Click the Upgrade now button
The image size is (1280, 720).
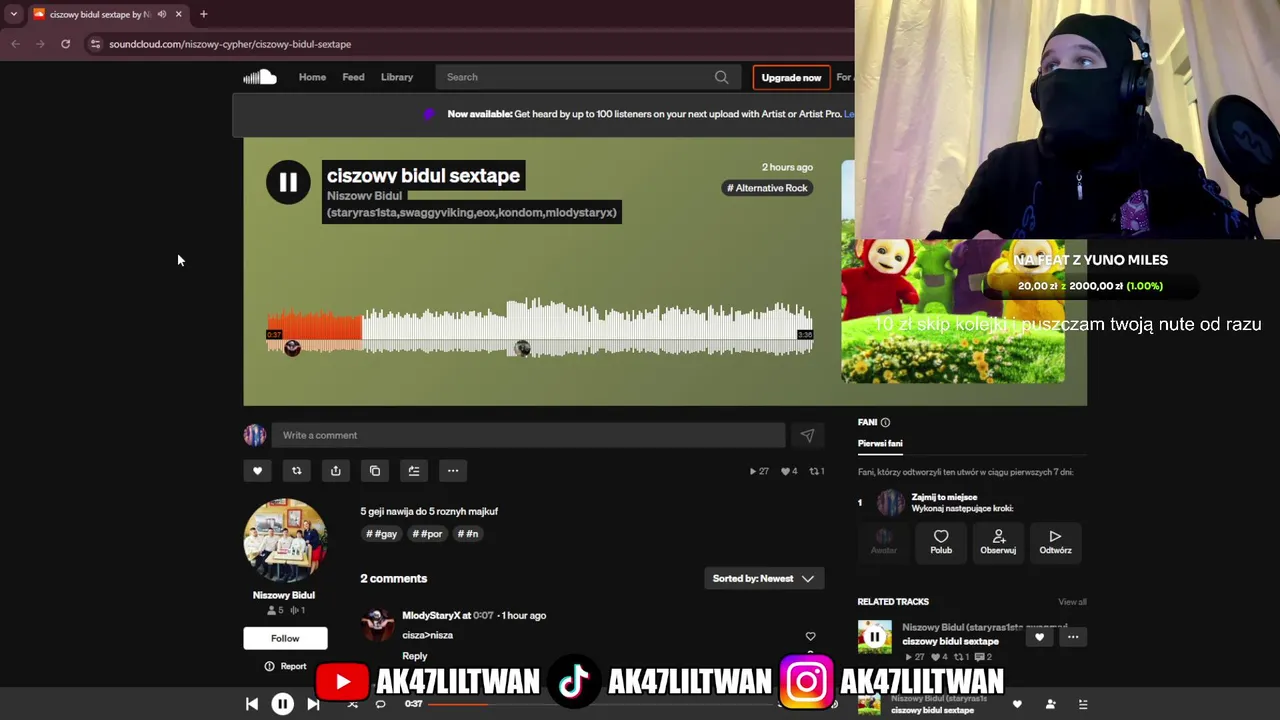point(791,77)
